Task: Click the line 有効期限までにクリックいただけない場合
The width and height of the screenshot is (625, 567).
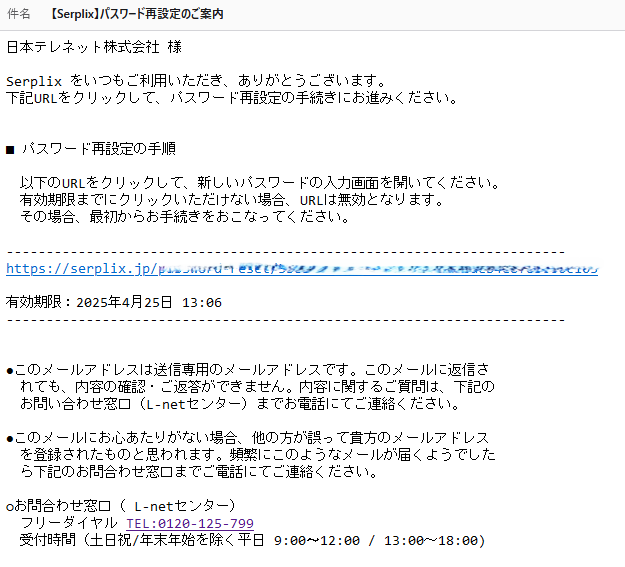Action: pyautogui.click(x=231, y=199)
